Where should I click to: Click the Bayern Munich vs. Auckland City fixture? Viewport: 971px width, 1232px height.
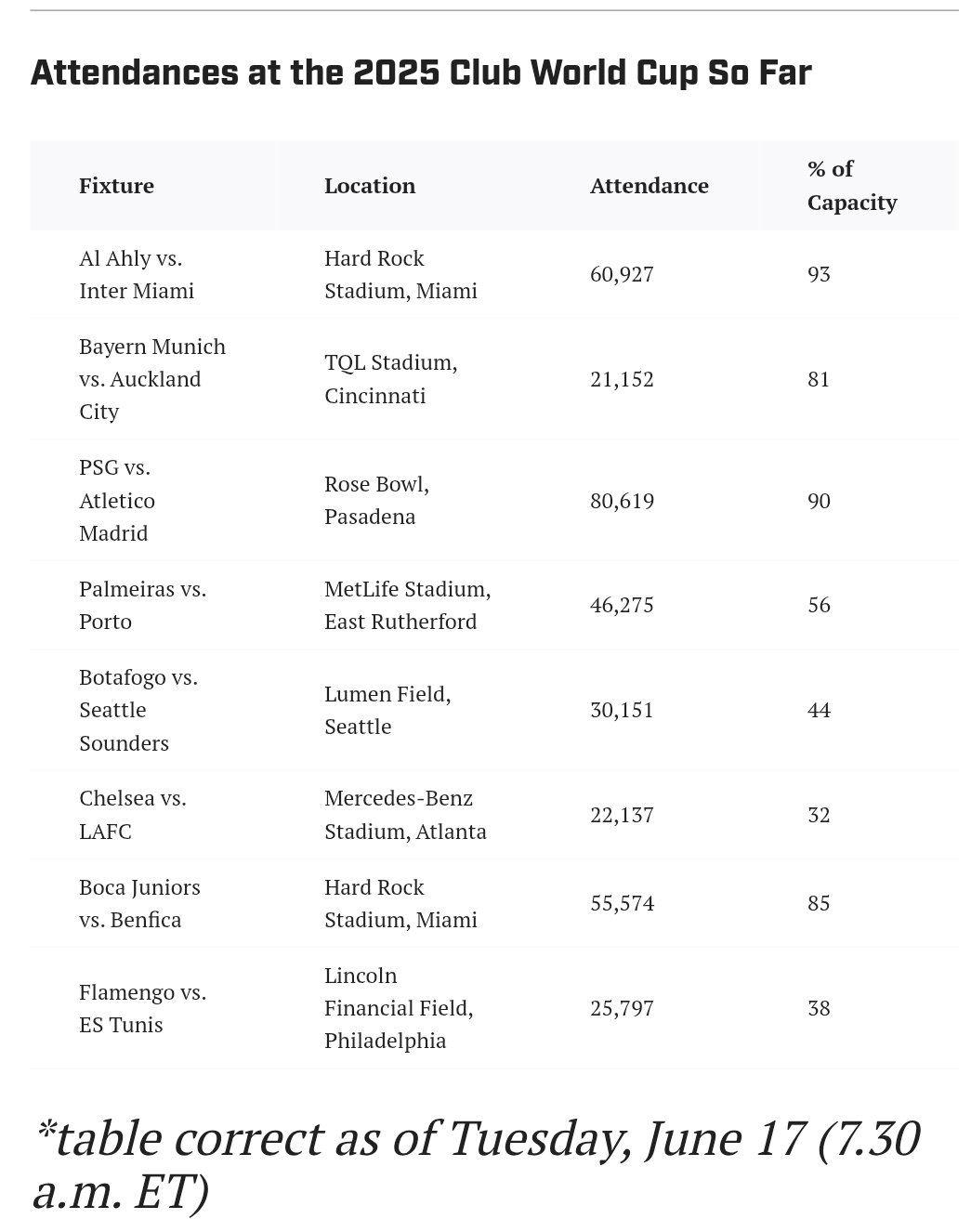151,379
